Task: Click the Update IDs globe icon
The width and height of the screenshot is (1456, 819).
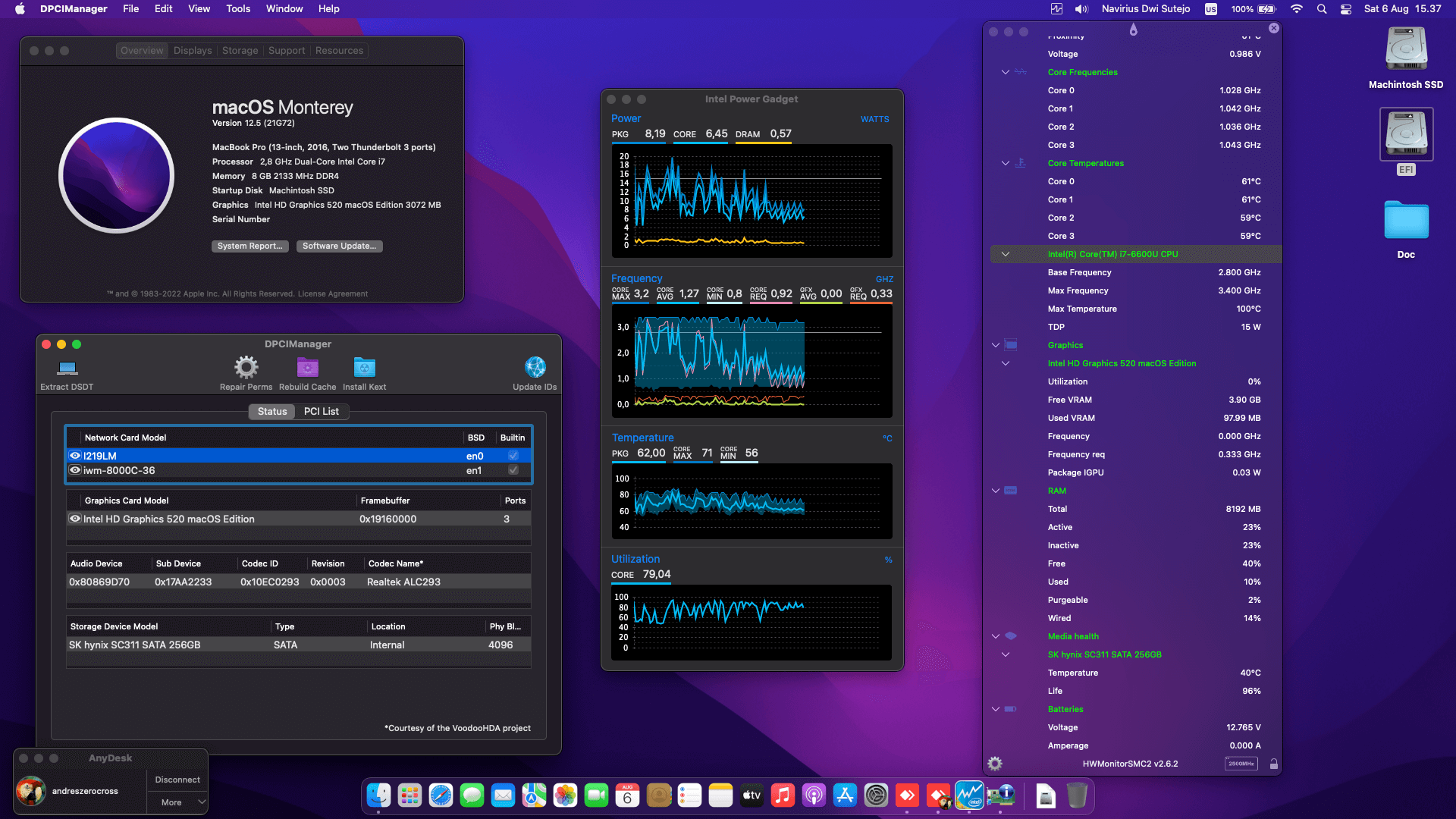Action: [535, 368]
